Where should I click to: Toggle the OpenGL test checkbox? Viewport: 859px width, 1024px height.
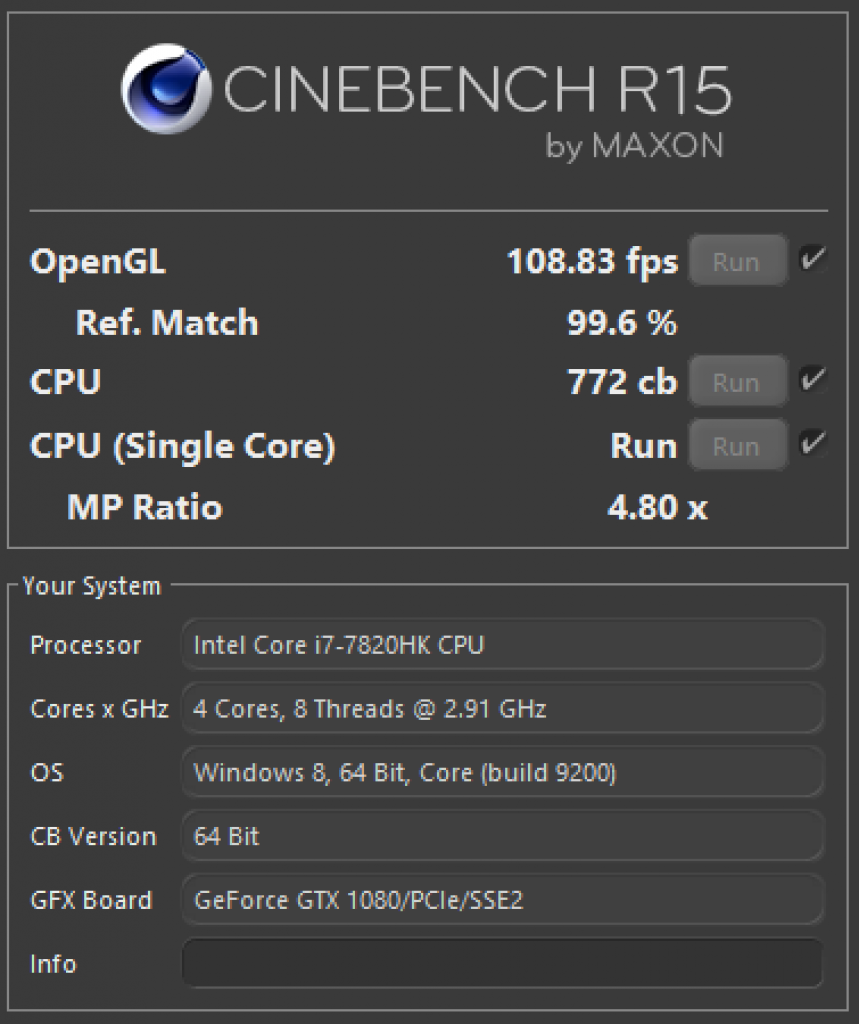(x=814, y=259)
